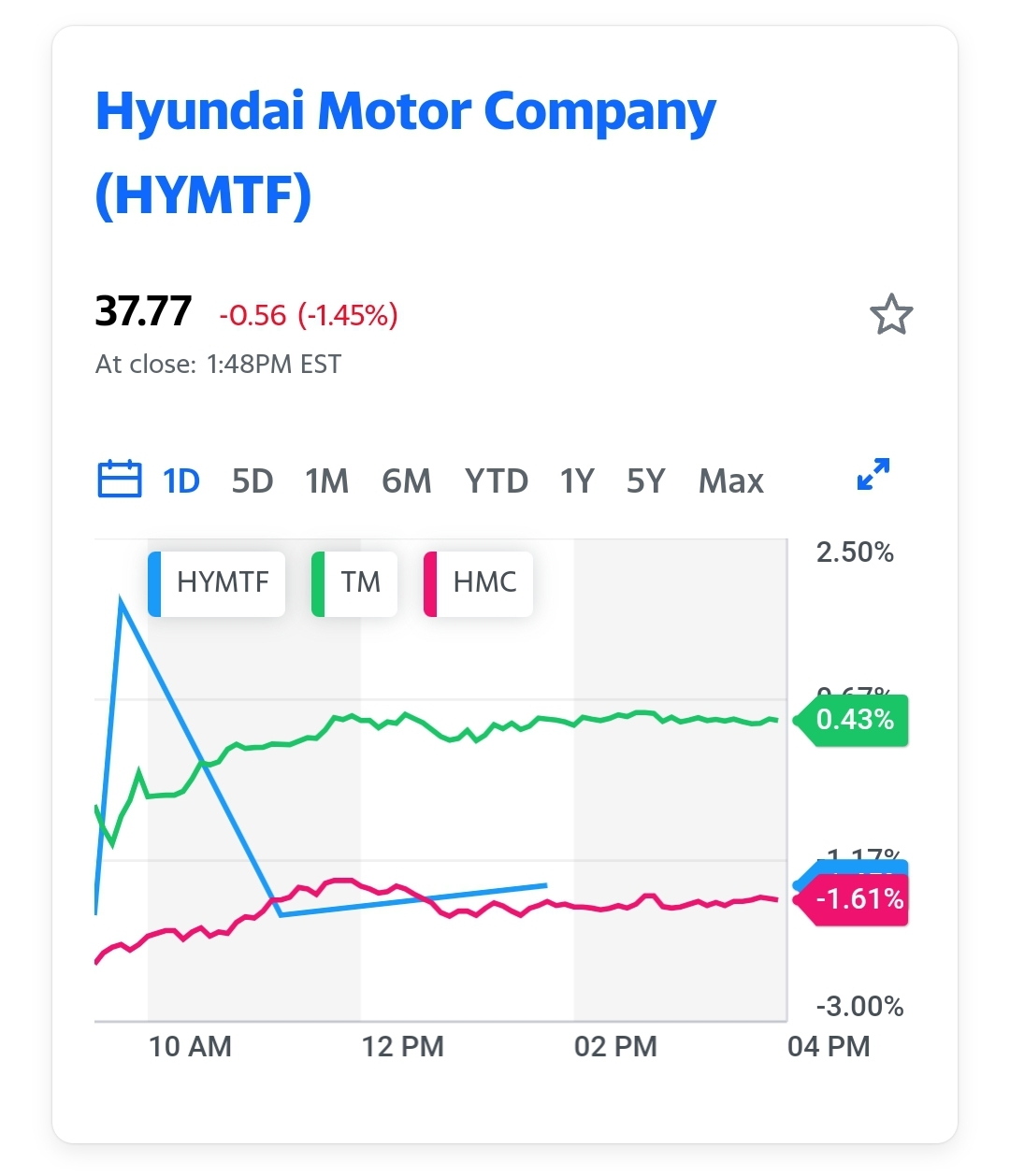Switch chart to 6M range
The image size is (1010, 1176).
(x=407, y=481)
